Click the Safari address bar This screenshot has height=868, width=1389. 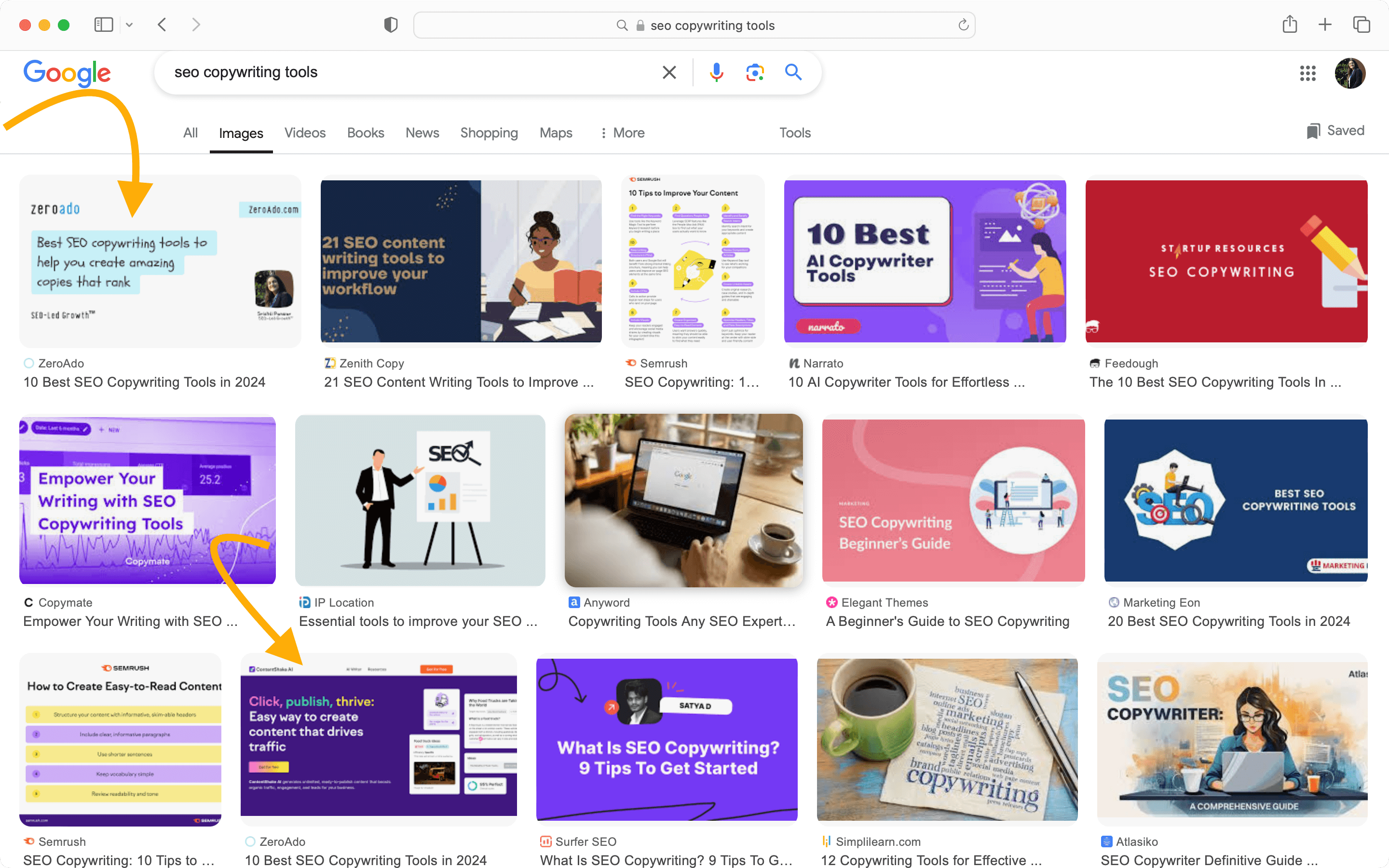694,25
